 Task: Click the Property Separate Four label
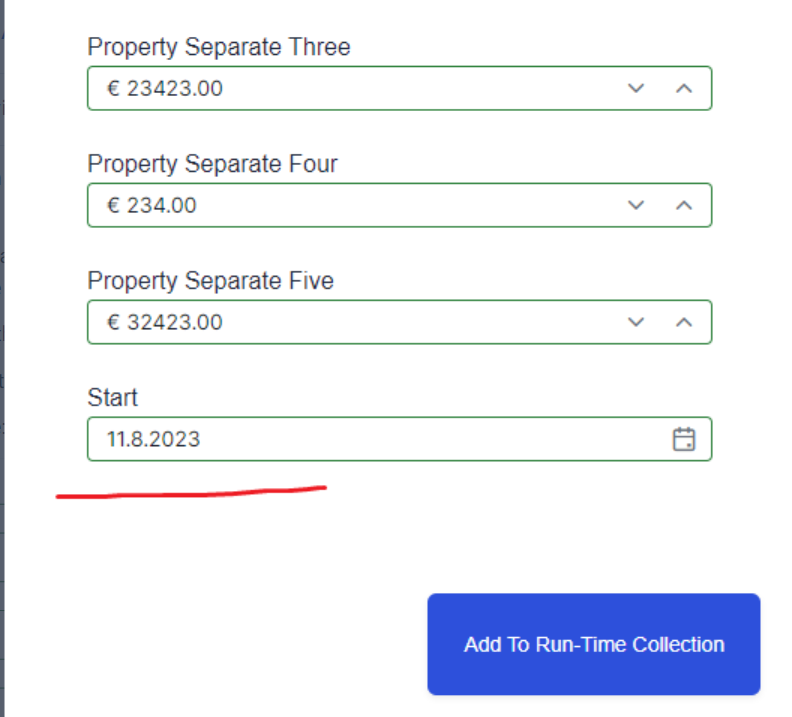click(212, 164)
